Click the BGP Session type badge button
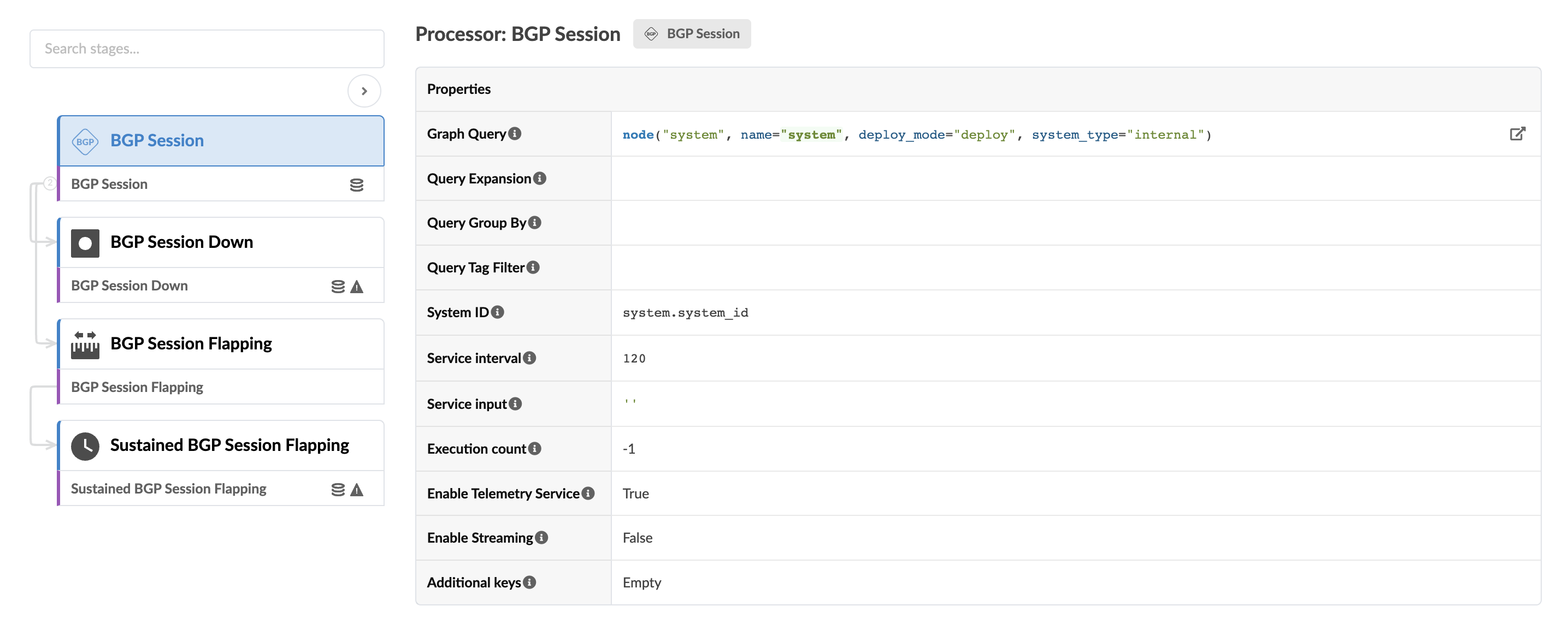The width and height of the screenshot is (1568, 630). coord(692,34)
